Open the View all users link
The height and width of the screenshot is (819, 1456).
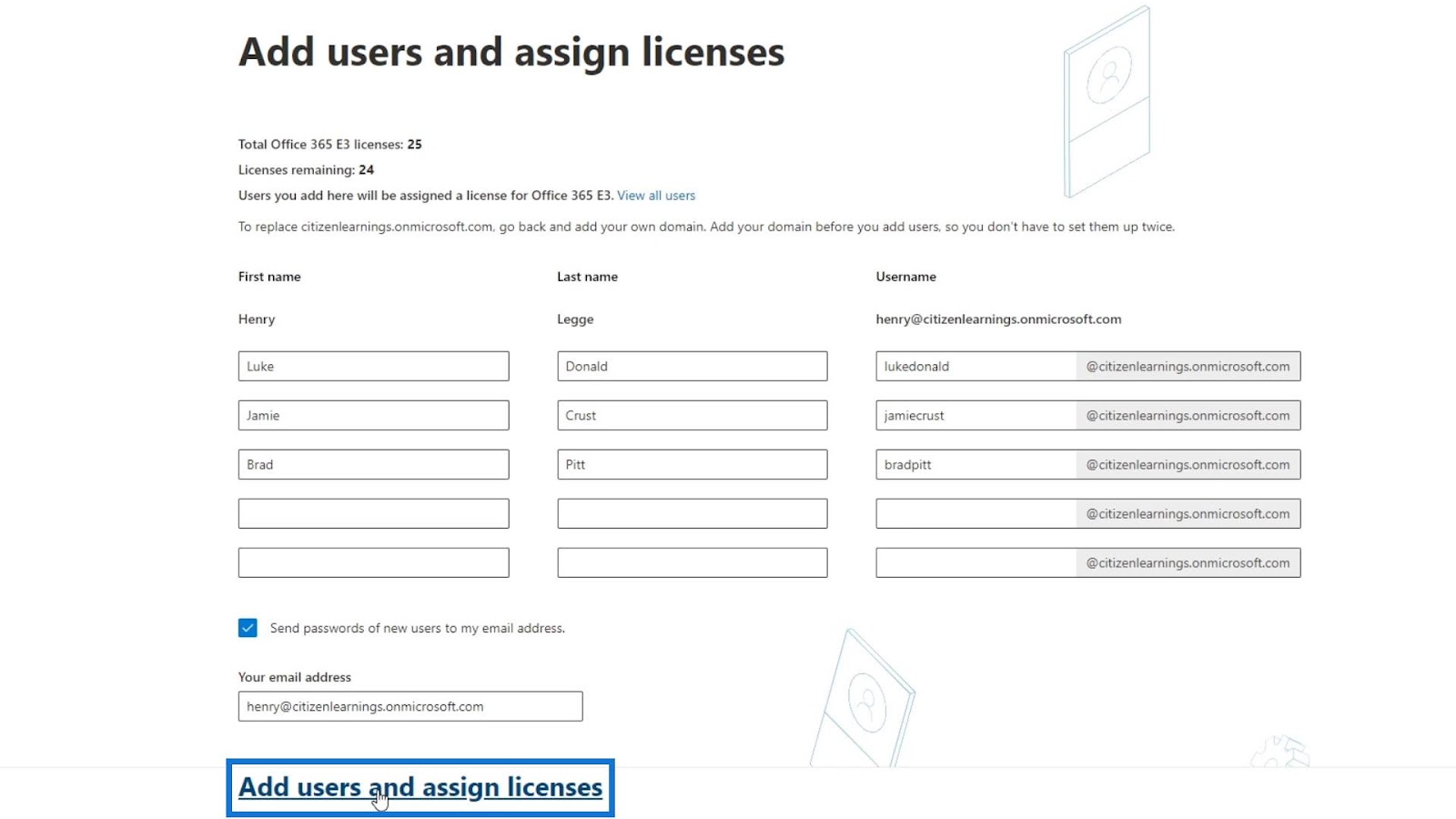(x=656, y=196)
